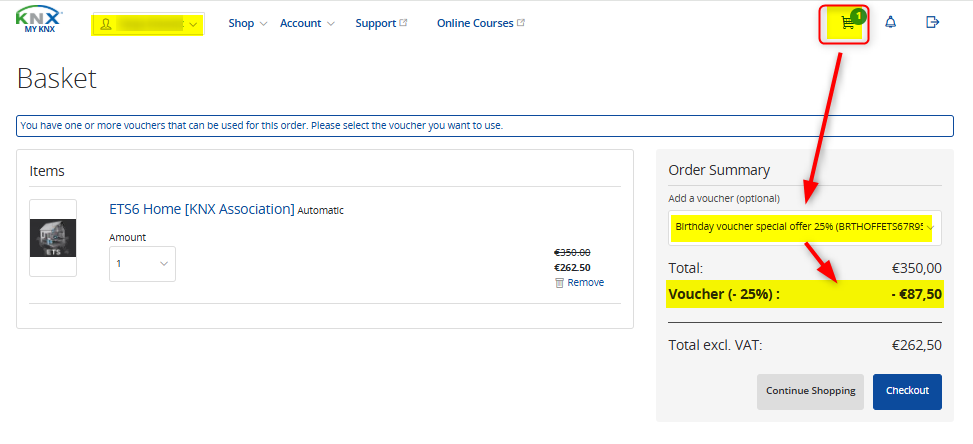Expand the Account menu
The height and width of the screenshot is (444, 973).
click(307, 24)
